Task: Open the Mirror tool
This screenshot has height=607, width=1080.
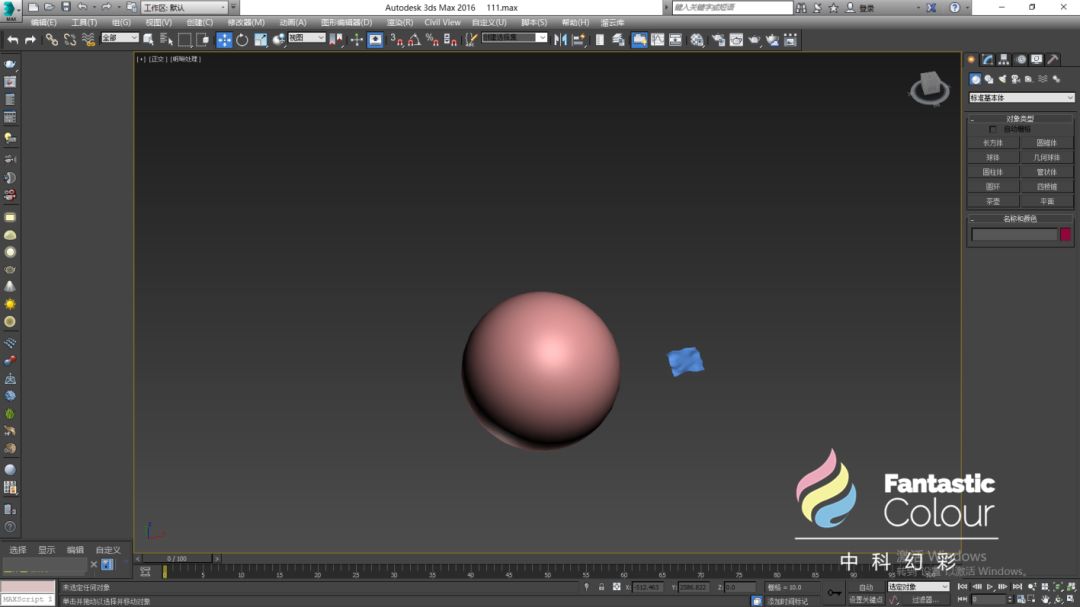Action: click(x=560, y=40)
